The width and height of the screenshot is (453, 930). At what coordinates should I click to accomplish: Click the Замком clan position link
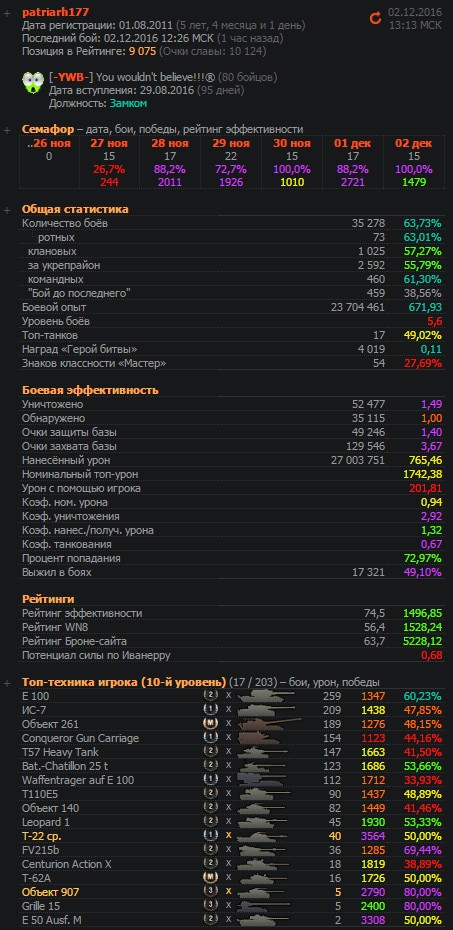[x=128, y=103]
